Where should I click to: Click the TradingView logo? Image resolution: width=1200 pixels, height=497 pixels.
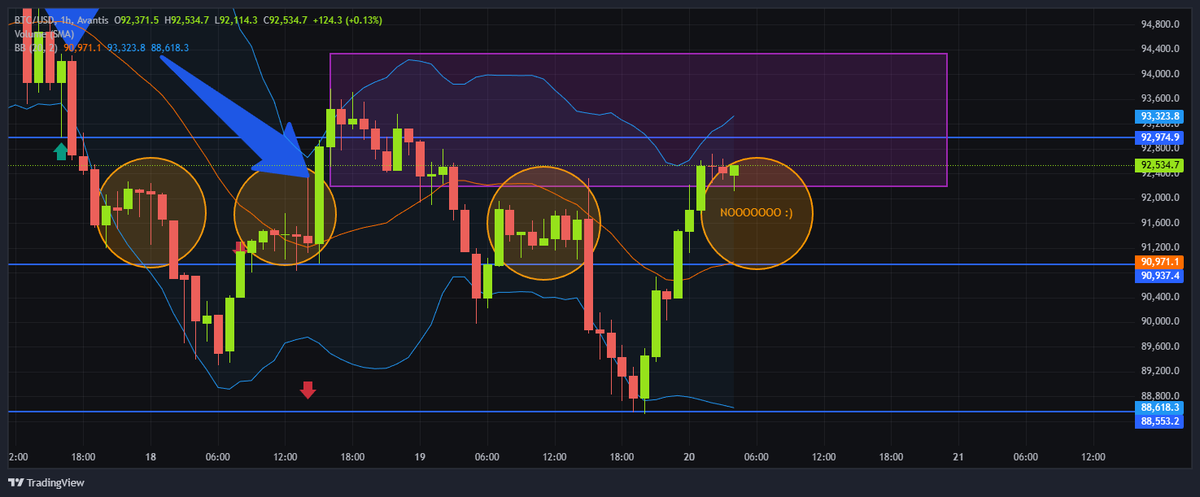pos(45,482)
